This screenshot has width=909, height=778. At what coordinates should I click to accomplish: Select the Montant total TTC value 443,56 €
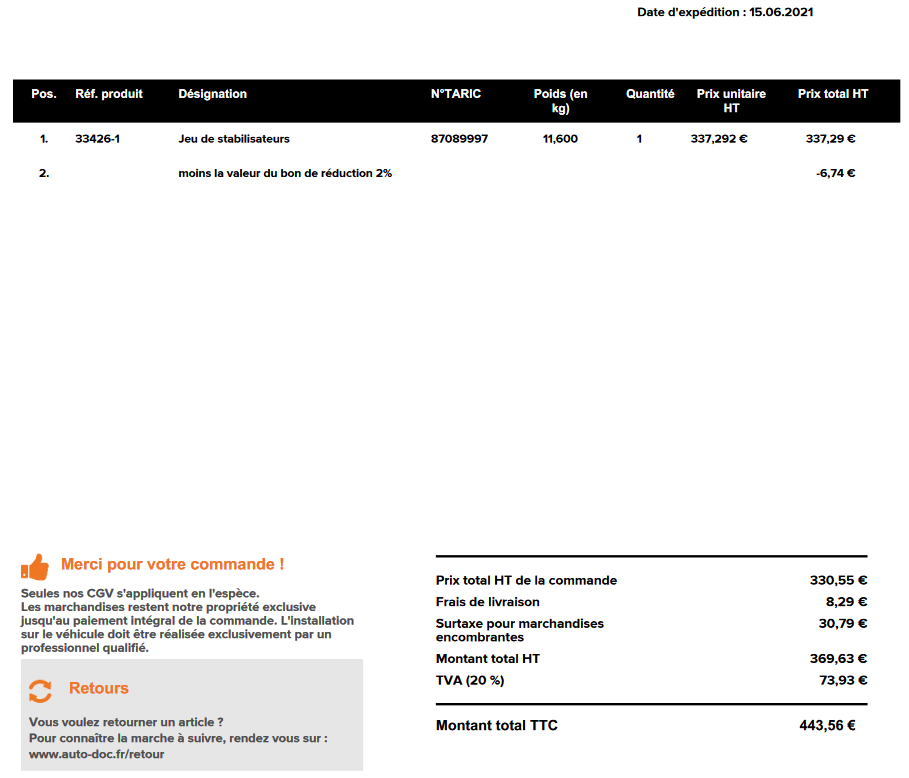pos(827,726)
